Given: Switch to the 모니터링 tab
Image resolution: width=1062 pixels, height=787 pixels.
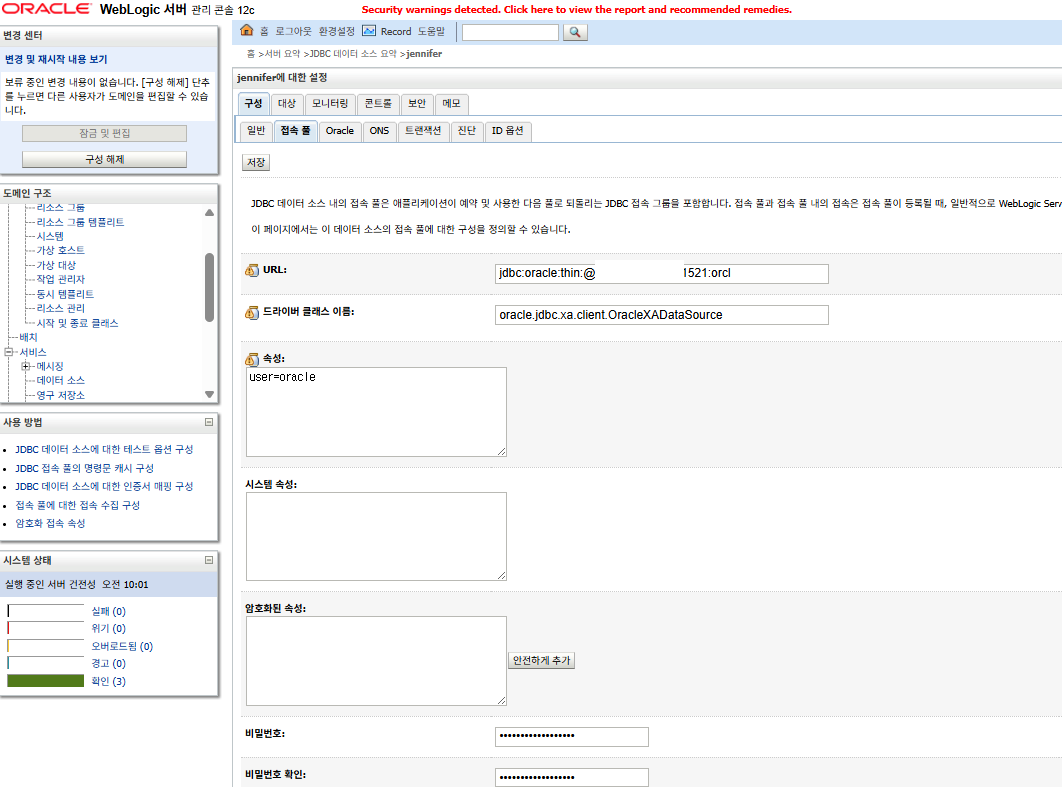Looking at the screenshot, I should tap(330, 104).
